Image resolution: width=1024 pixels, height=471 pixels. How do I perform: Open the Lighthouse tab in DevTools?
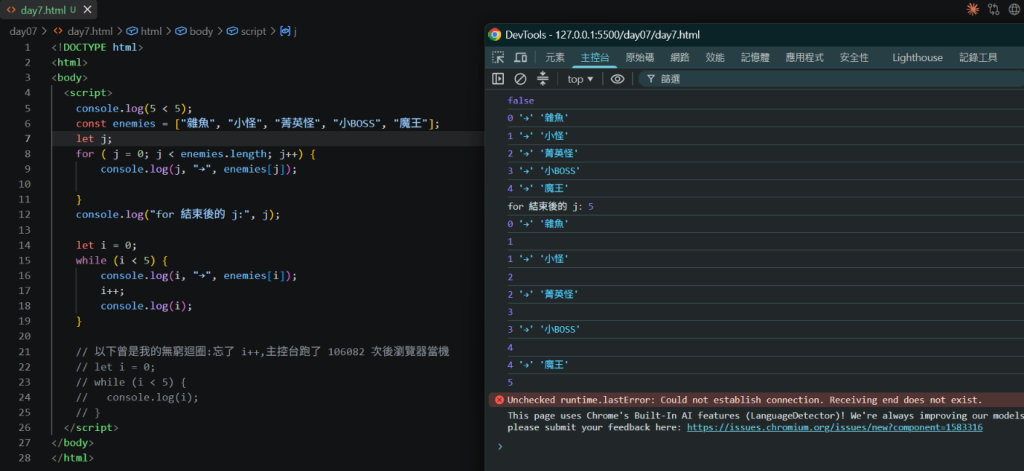(x=918, y=57)
